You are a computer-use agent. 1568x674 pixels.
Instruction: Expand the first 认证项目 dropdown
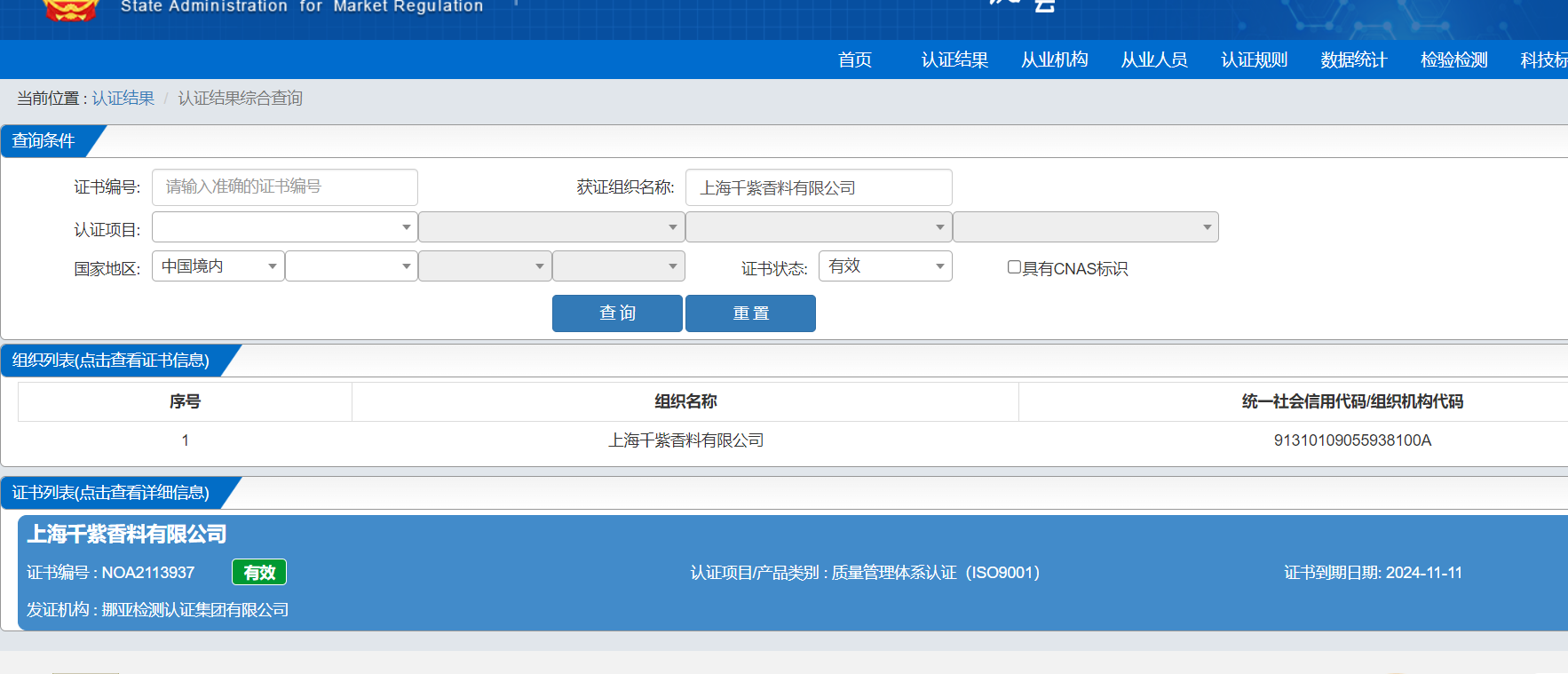click(285, 227)
